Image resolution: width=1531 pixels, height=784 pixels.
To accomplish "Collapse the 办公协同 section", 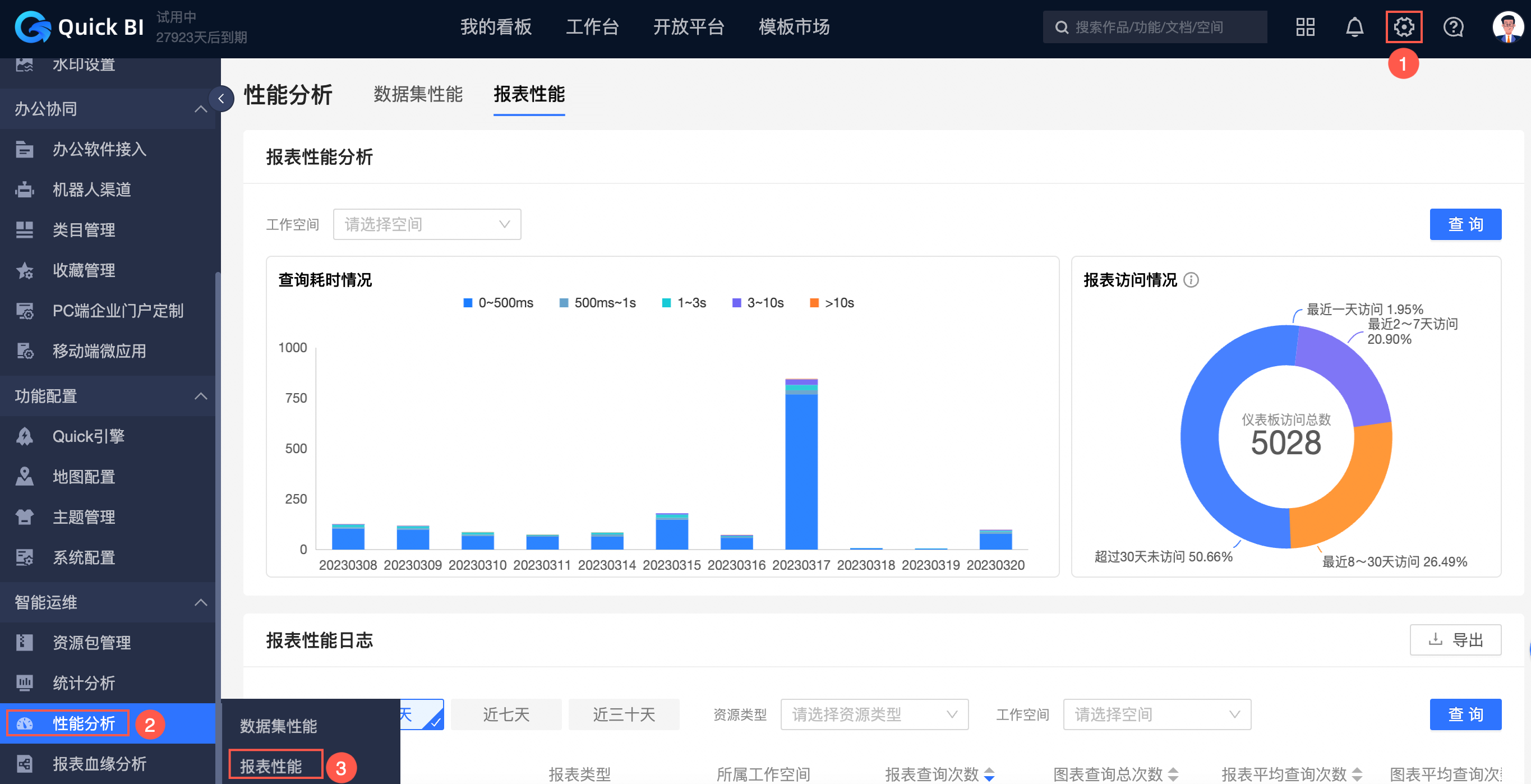I will click(x=108, y=109).
